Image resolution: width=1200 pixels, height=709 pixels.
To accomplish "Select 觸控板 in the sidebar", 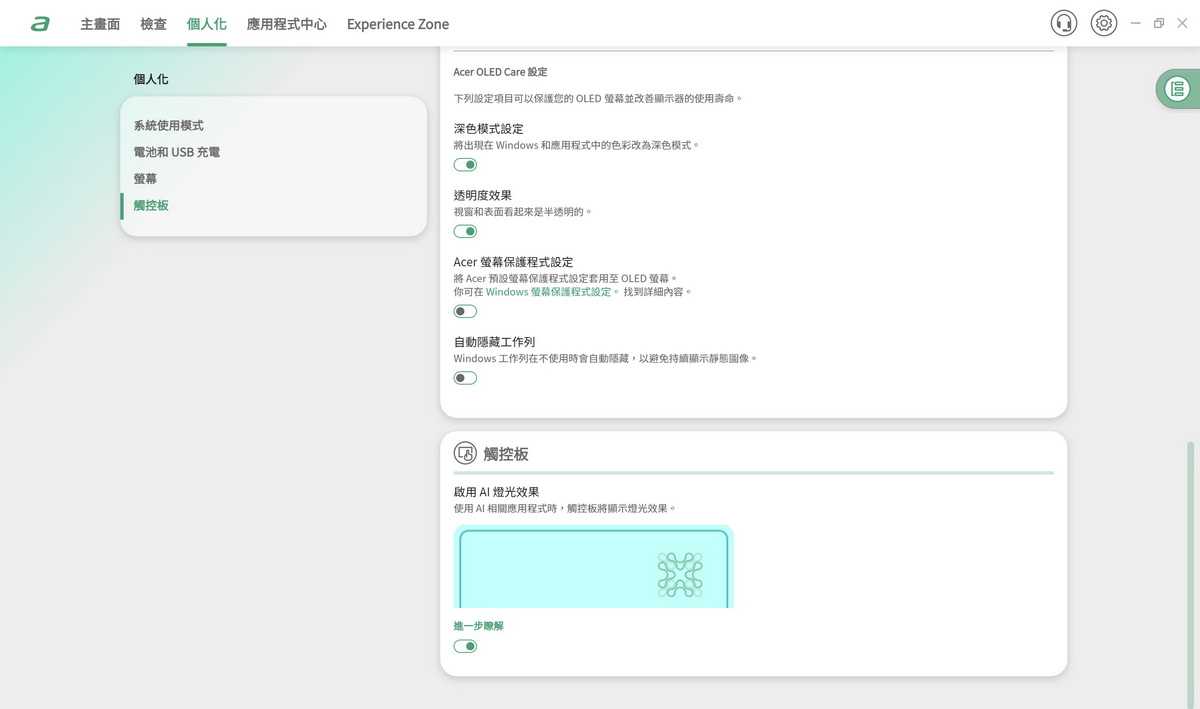I will [x=151, y=205].
